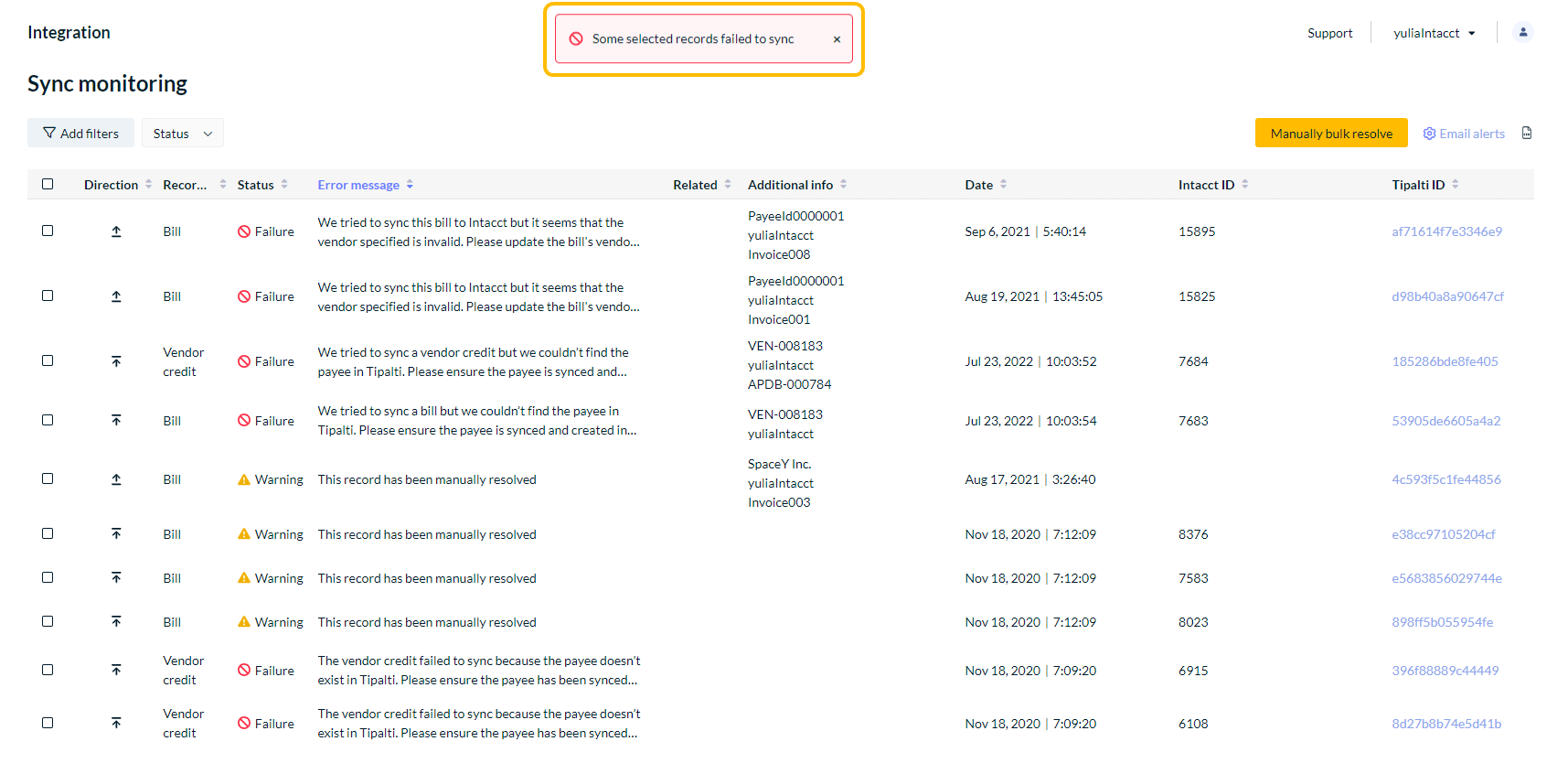Open the Support menu item
Screen dimensions: 1568x763
(1329, 33)
